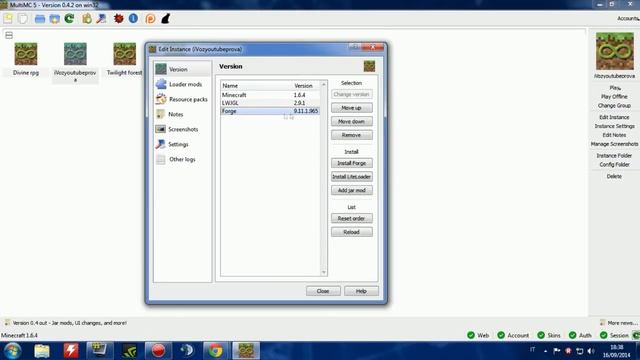Click the Add jar mod button

pyautogui.click(x=351, y=190)
